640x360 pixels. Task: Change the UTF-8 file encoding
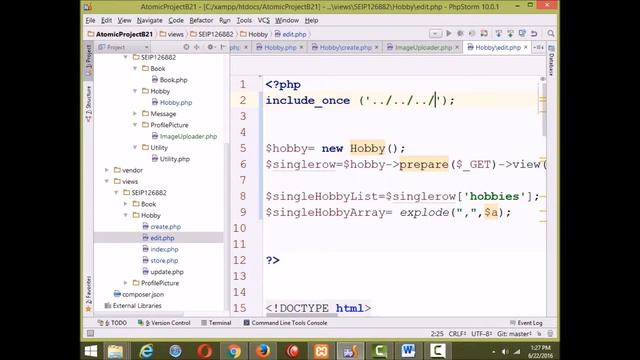pyautogui.click(x=482, y=334)
